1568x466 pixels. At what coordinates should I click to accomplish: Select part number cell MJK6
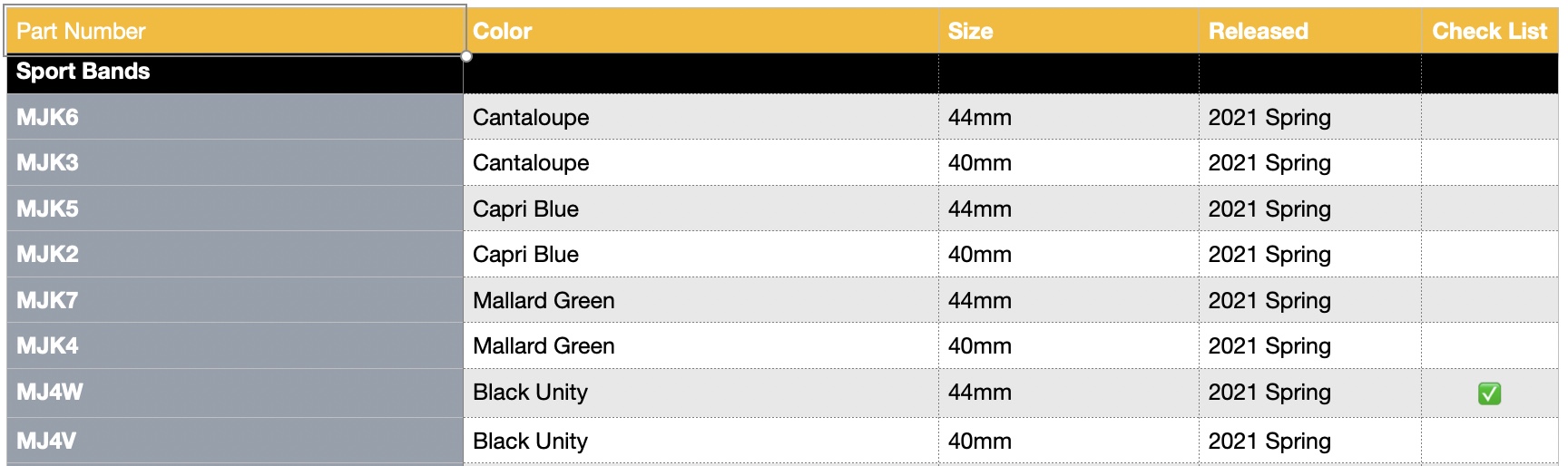pyautogui.click(x=235, y=117)
